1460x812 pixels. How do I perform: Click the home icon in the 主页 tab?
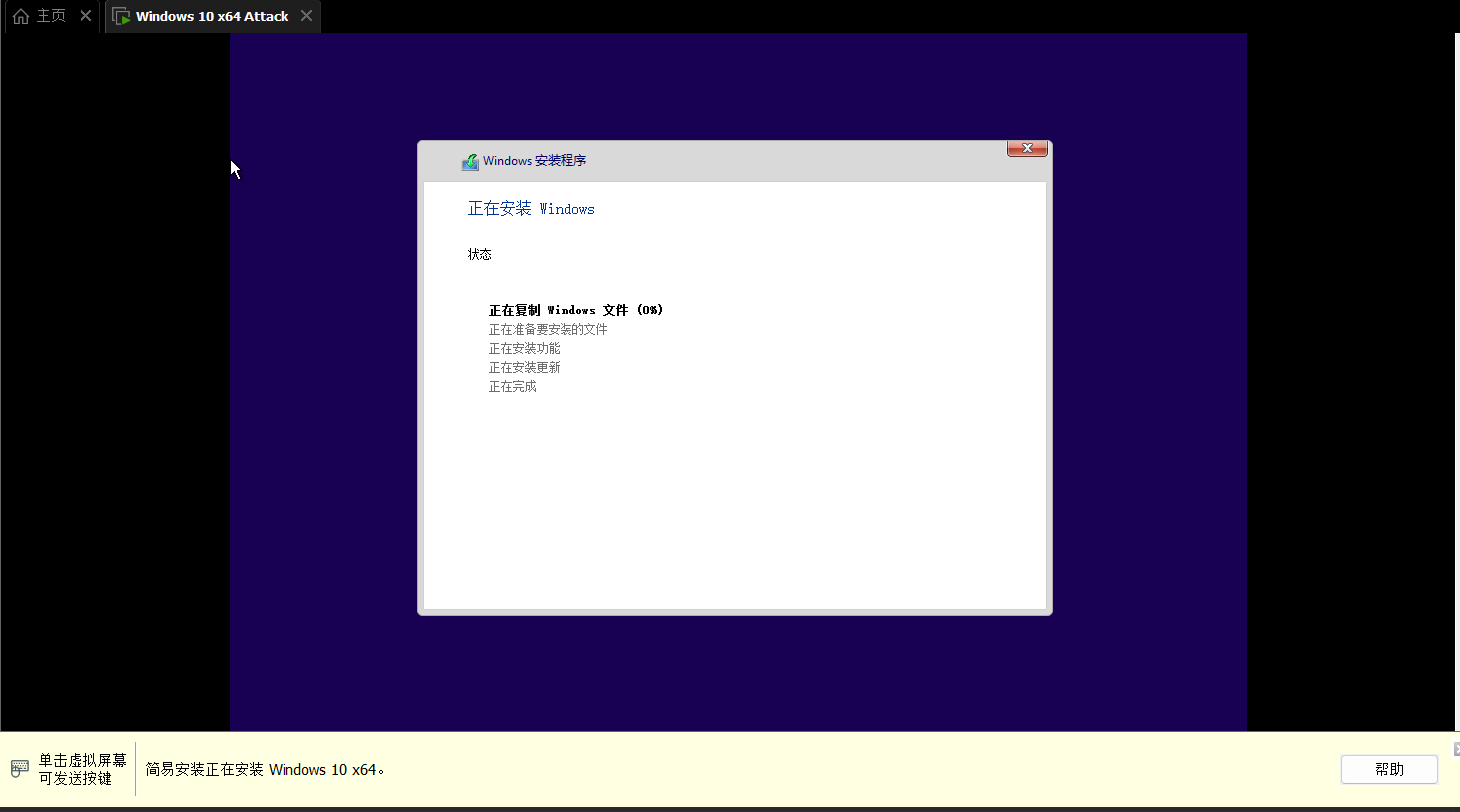20,16
